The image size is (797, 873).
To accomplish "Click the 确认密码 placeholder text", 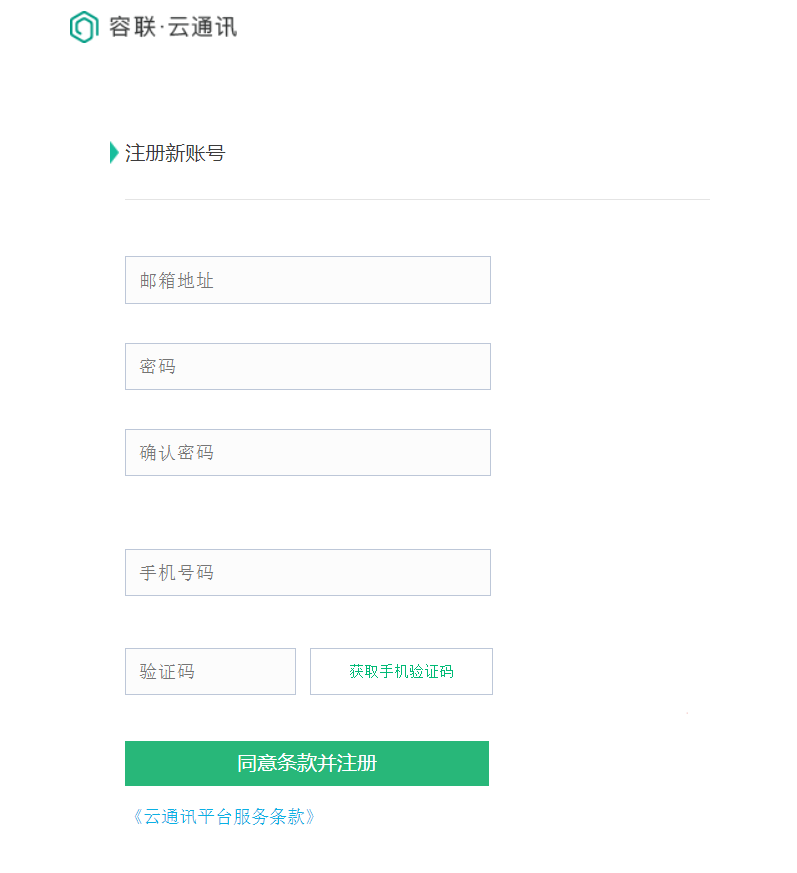I will coord(177,453).
